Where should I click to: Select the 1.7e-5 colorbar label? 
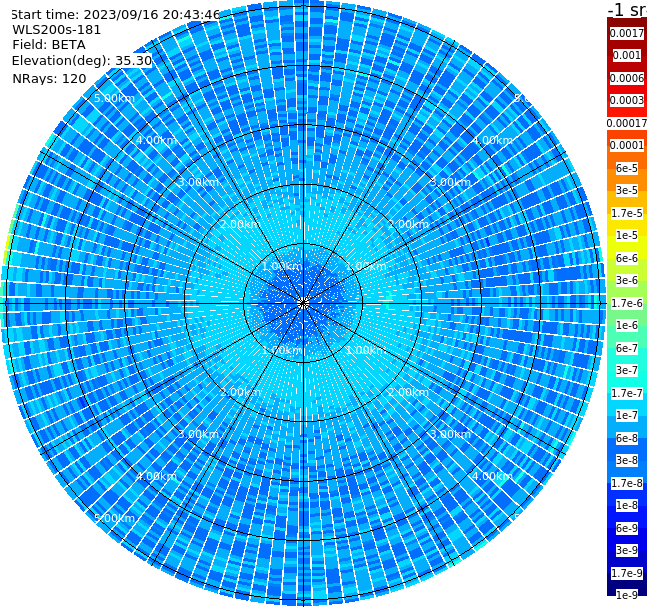pyautogui.click(x=627, y=213)
